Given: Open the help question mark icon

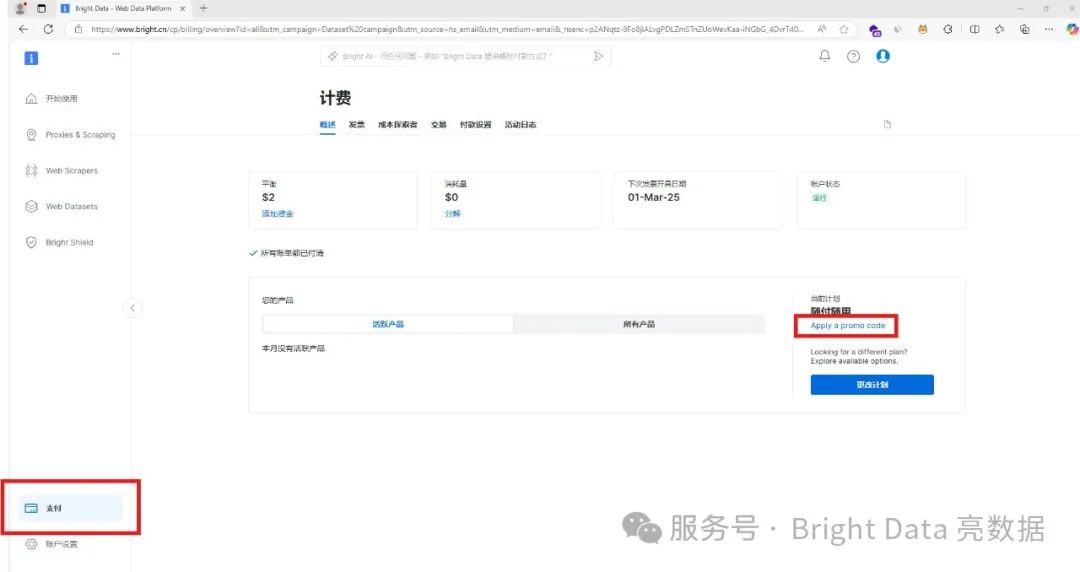Looking at the screenshot, I should click(853, 57).
